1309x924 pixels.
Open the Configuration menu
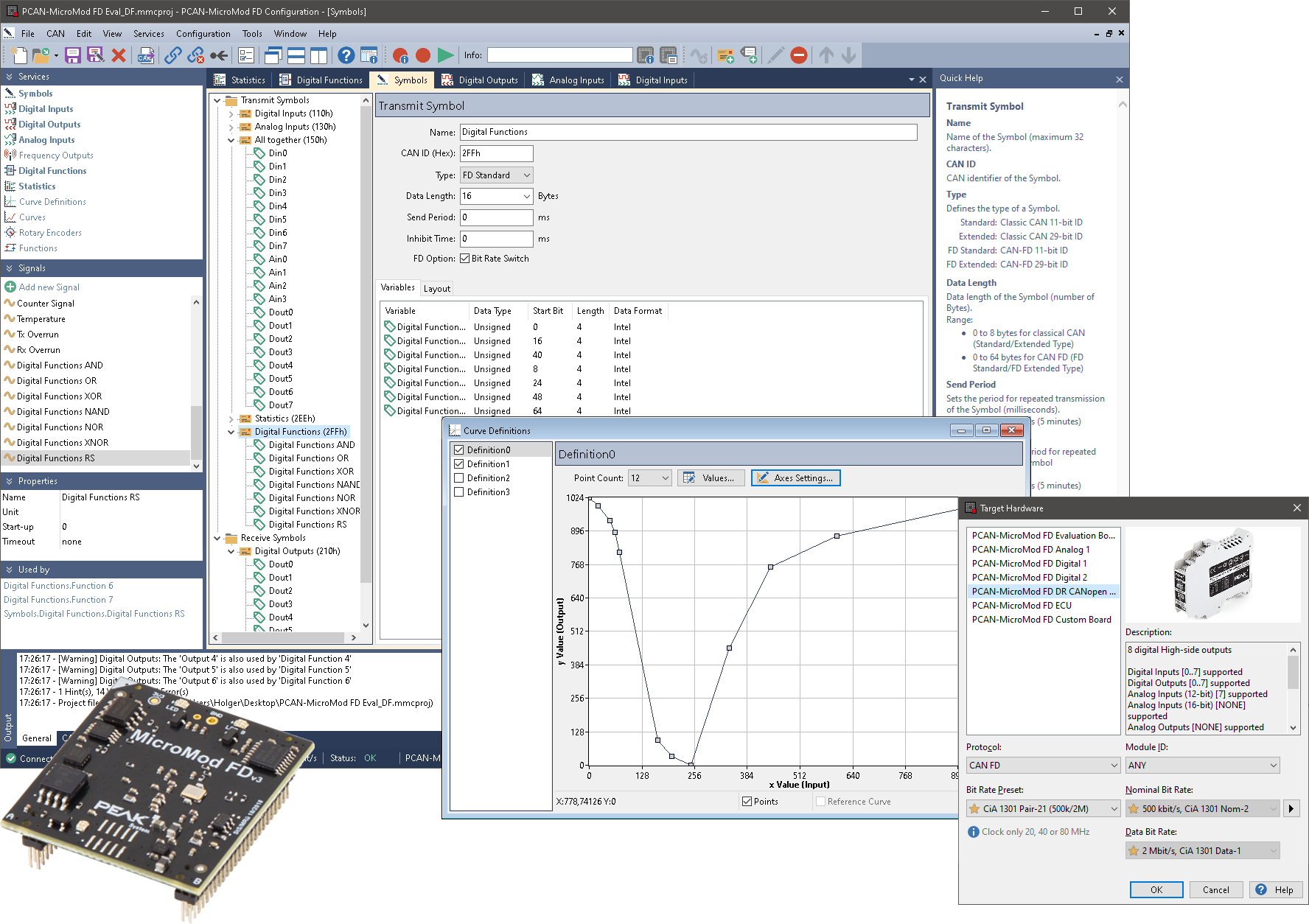pos(203,34)
